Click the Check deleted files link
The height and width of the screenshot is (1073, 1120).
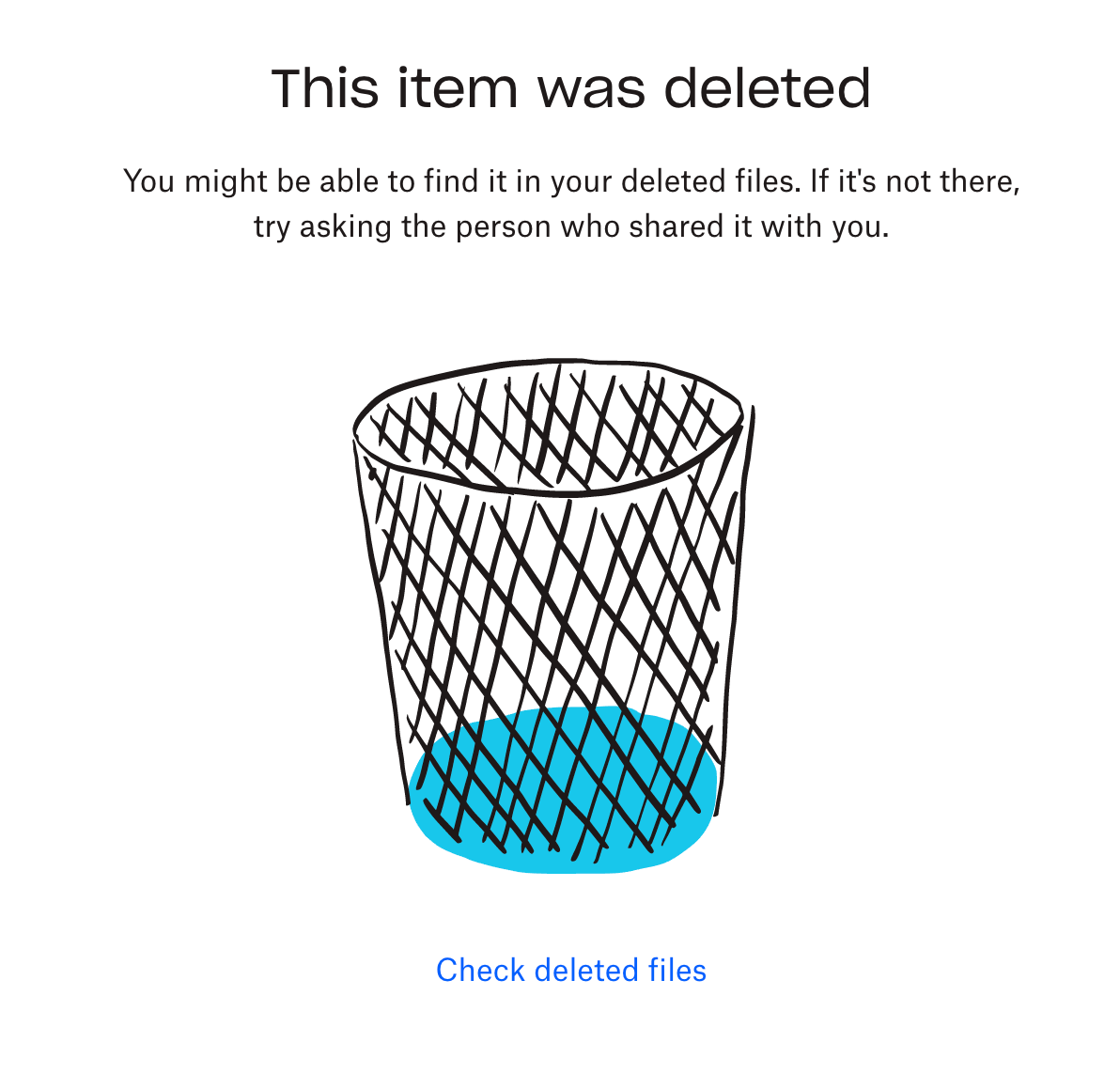[x=571, y=970]
